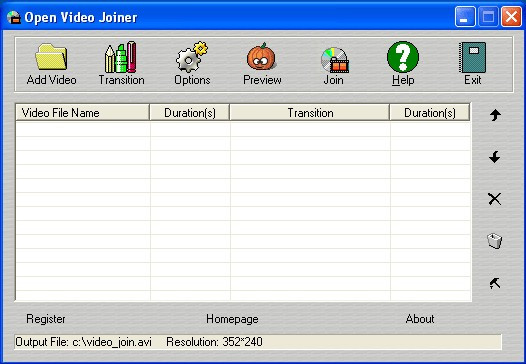Click the Output File status bar

(x=258, y=342)
